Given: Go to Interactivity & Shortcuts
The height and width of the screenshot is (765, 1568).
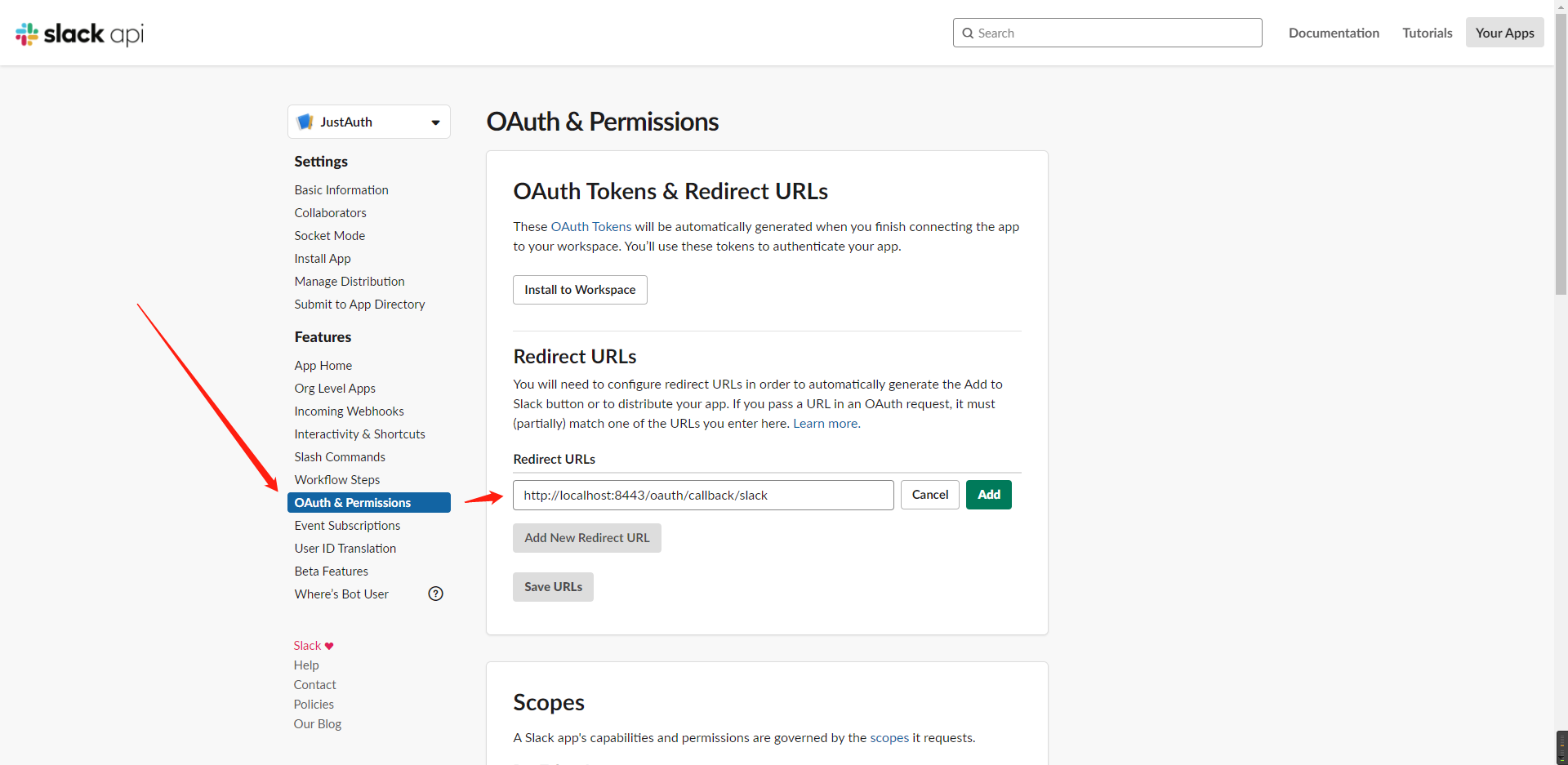Looking at the screenshot, I should pyautogui.click(x=359, y=434).
